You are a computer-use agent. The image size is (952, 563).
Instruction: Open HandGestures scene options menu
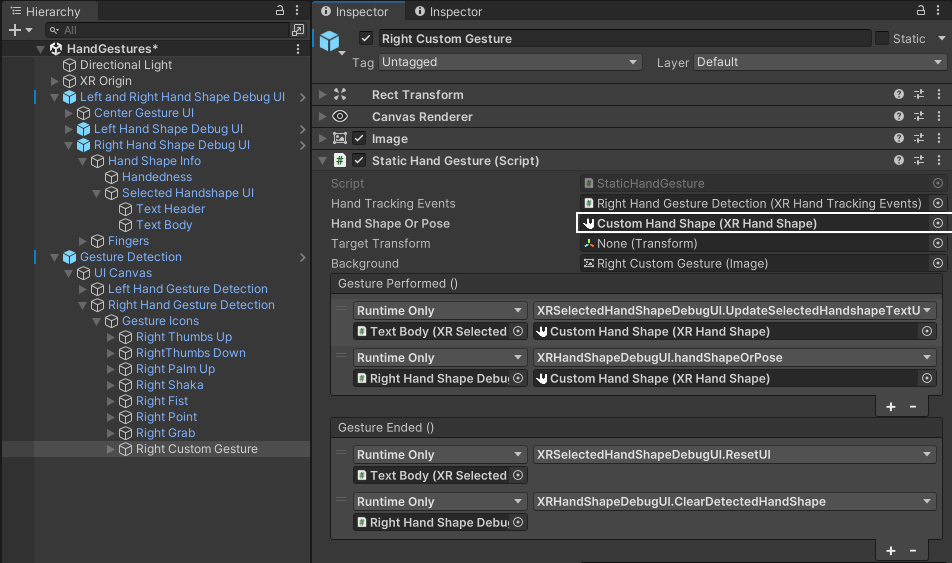point(298,49)
